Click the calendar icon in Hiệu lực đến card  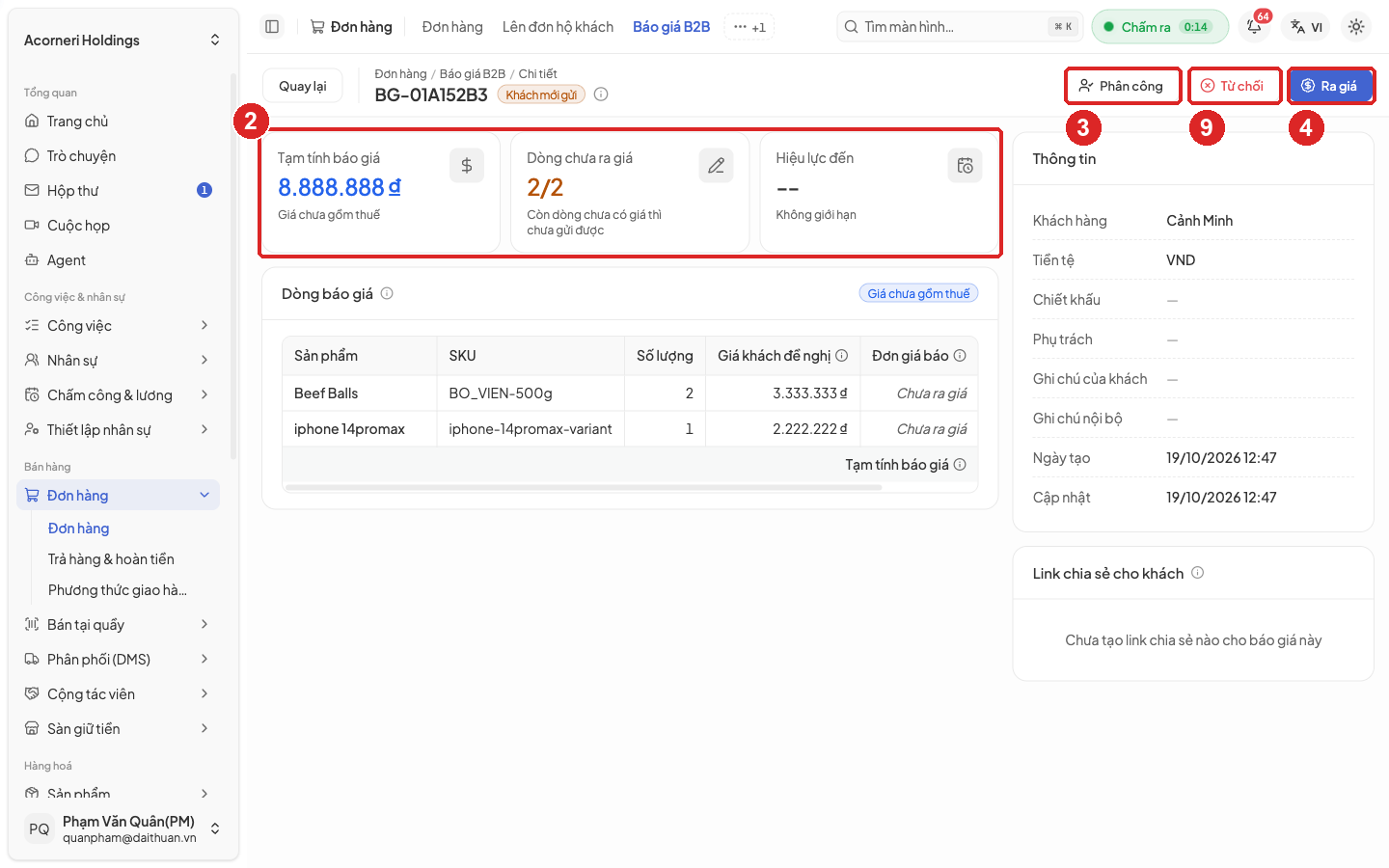[965, 166]
